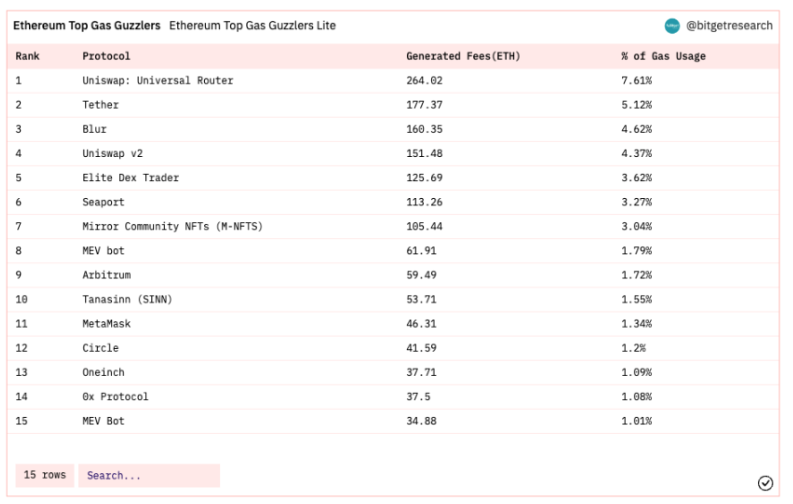793x504 pixels.
Task: Click the 15 rows label
Action: [45, 475]
